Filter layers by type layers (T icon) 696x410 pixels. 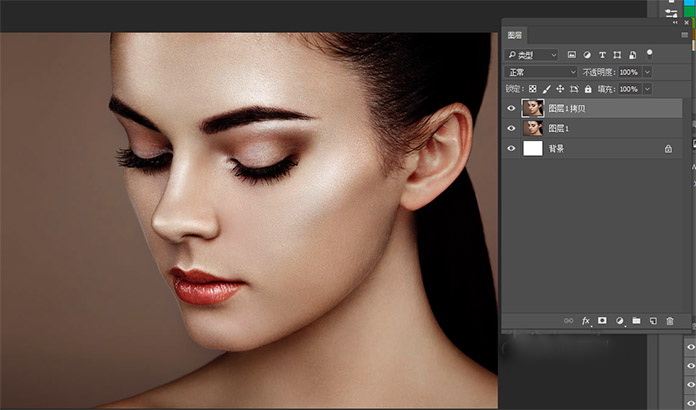[x=602, y=54]
